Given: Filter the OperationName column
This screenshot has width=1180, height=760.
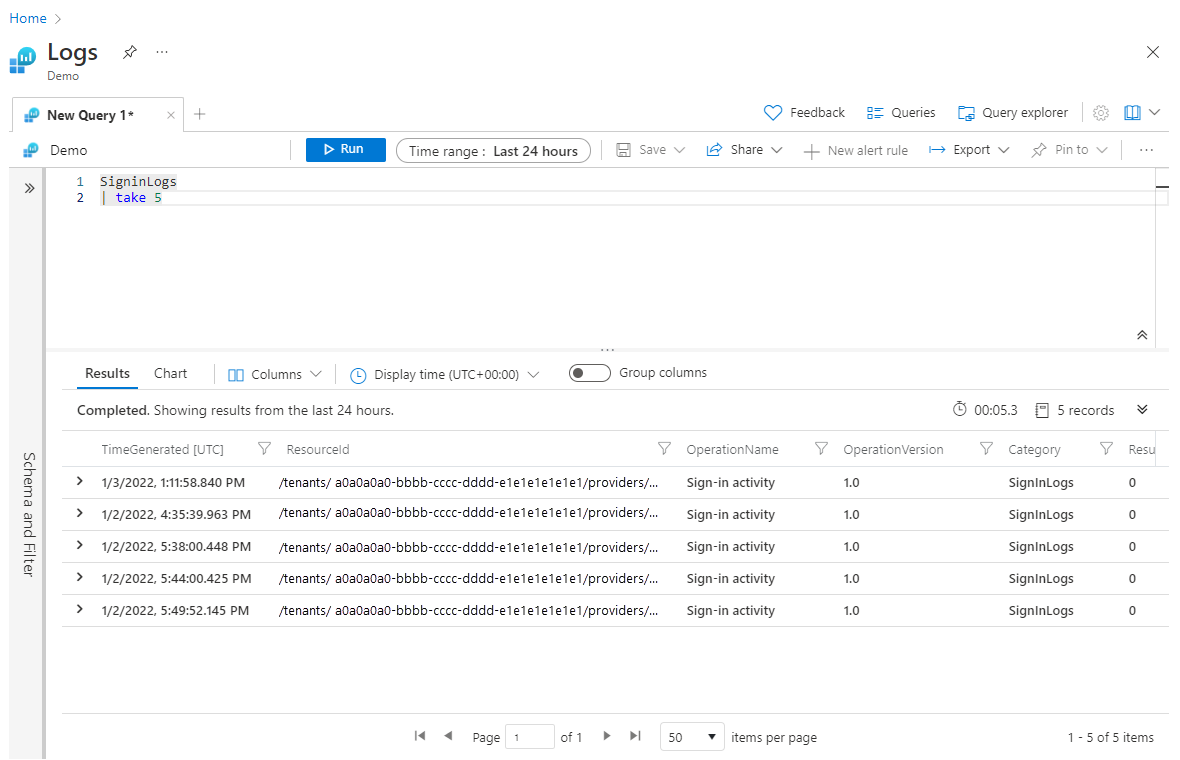Looking at the screenshot, I should pyautogui.click(x=821, y=448).
